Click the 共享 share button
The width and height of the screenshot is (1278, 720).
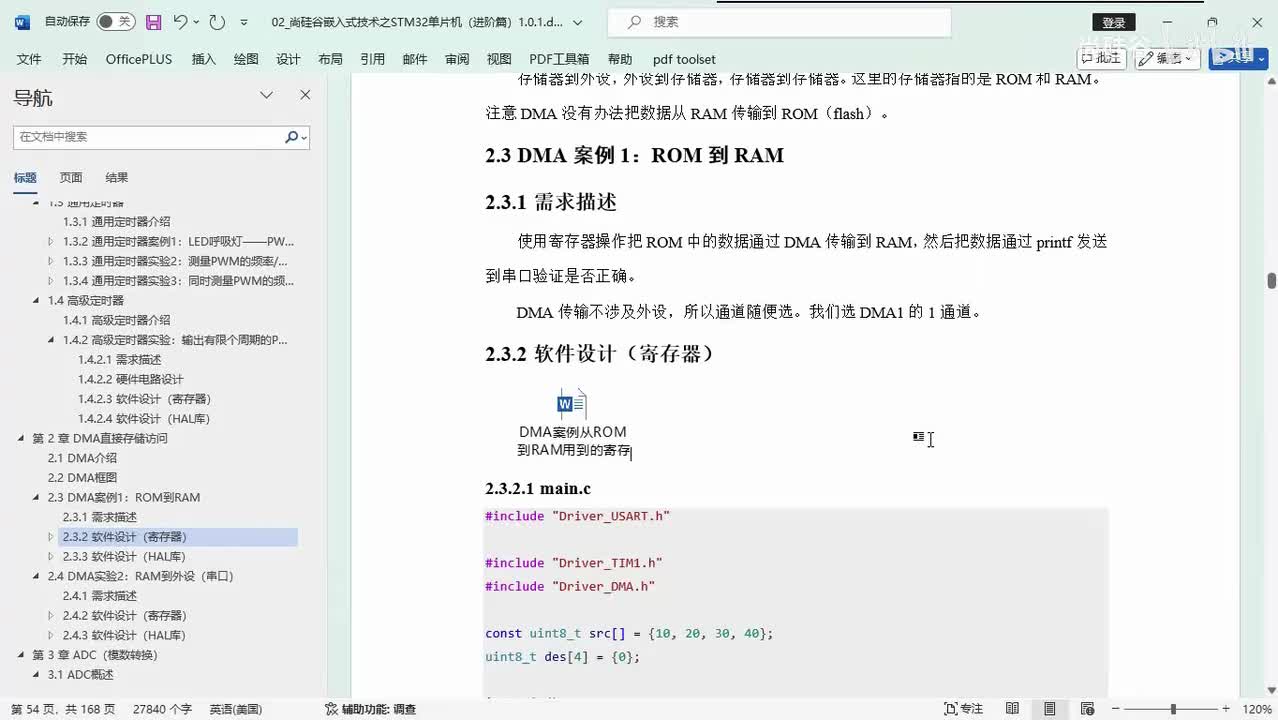point(1238,58)
